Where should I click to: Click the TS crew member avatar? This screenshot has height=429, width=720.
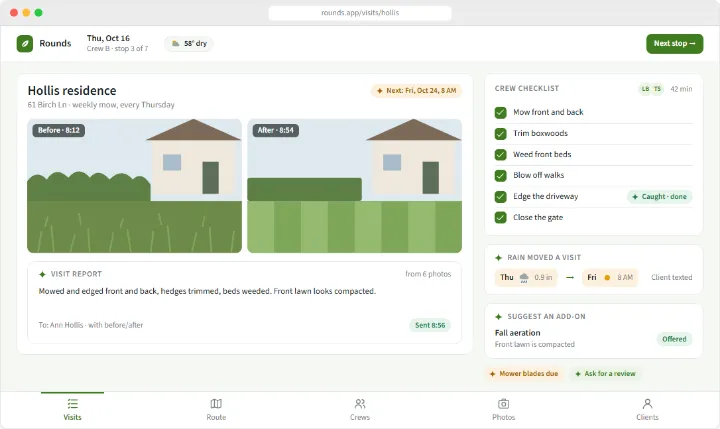[x=658, y=89]
